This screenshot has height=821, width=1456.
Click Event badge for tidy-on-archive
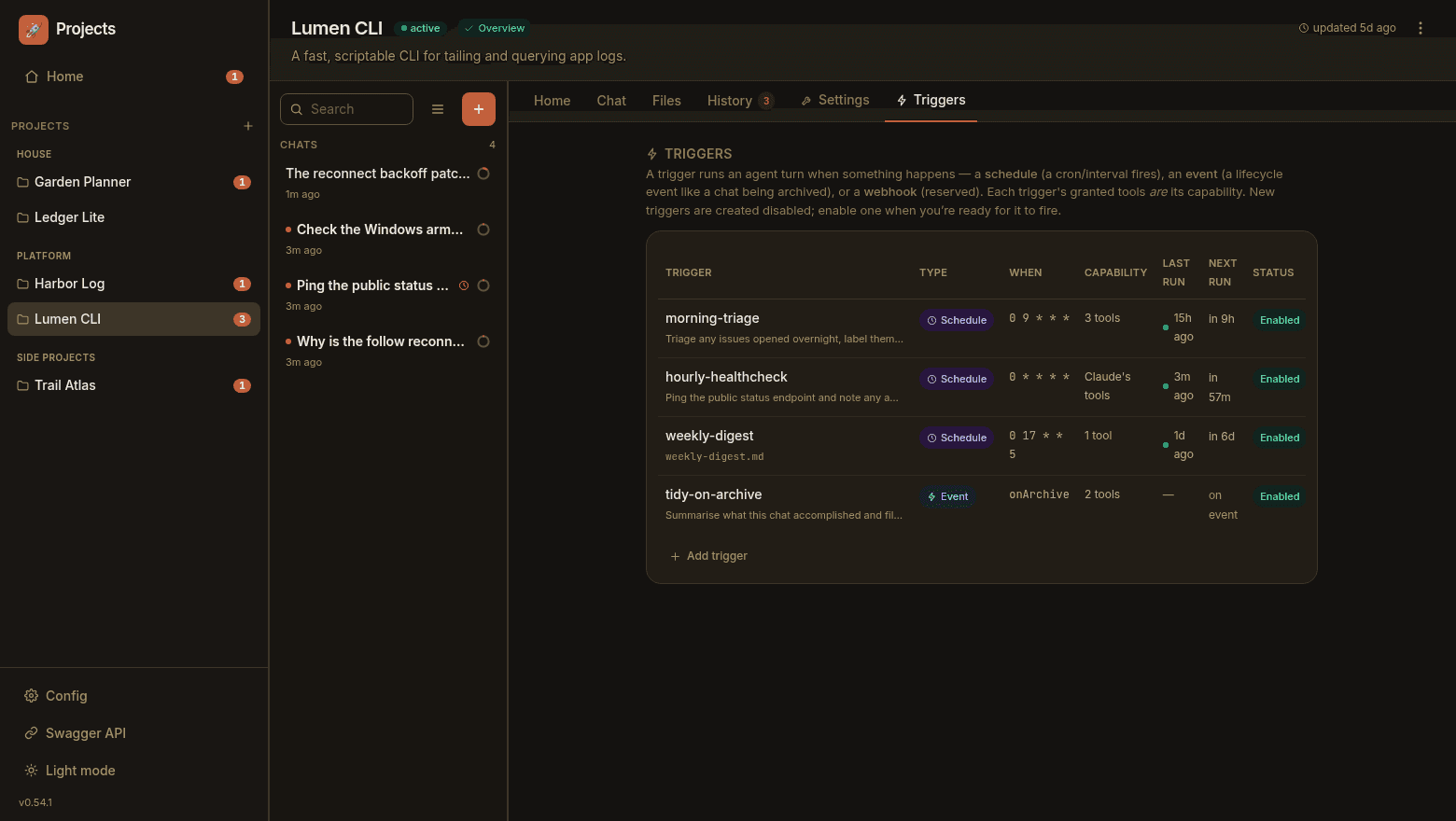(947, 496)
